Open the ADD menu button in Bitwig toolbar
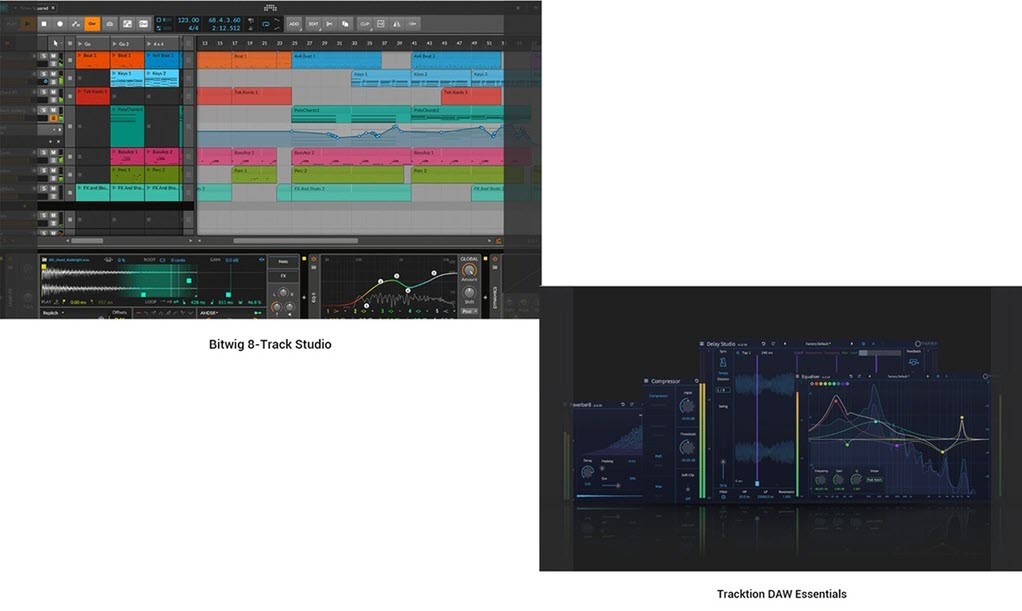 (x=294, y=23)
